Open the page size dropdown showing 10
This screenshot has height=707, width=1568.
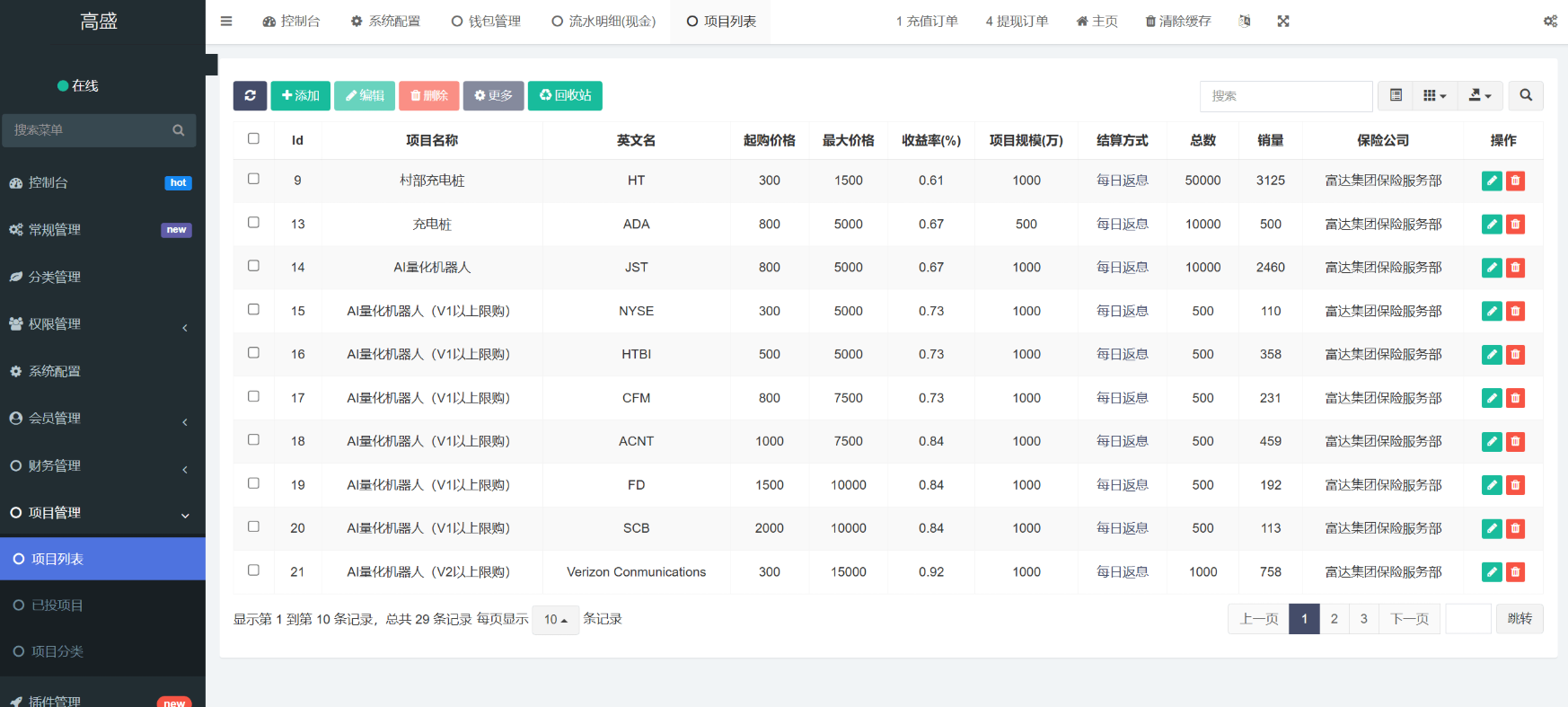555,620
